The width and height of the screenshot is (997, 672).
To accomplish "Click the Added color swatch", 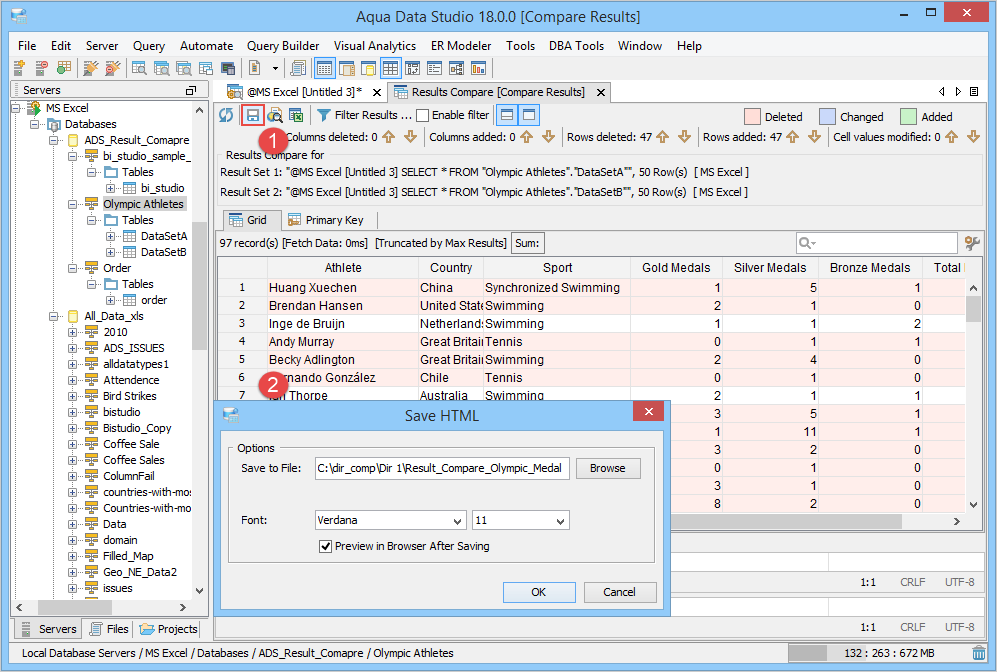I will tap(908, 116).
